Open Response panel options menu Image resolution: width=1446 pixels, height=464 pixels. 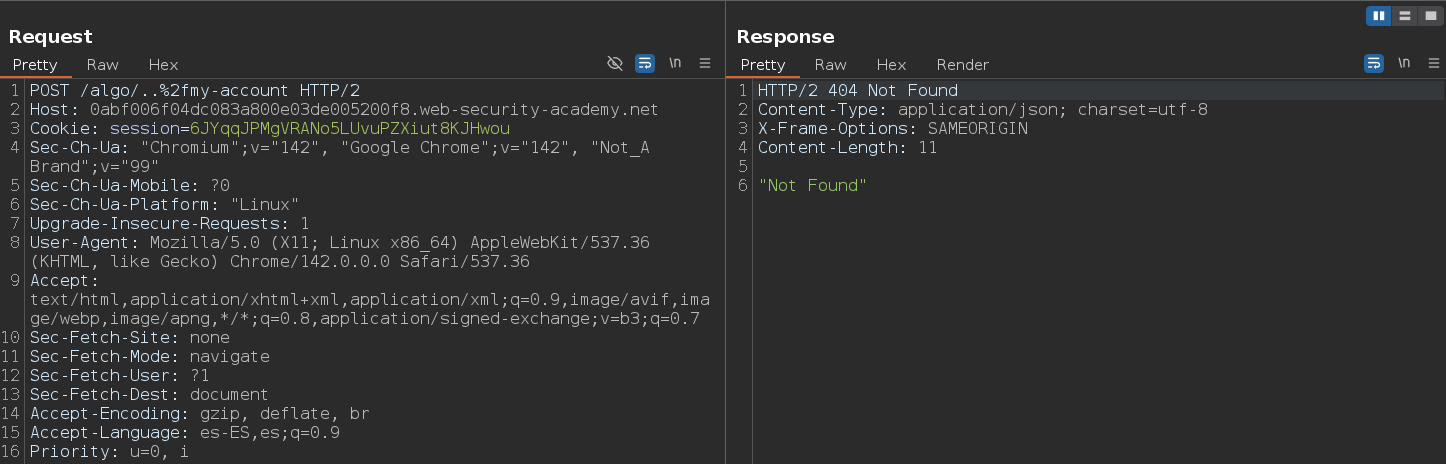tap(1433, 64)
